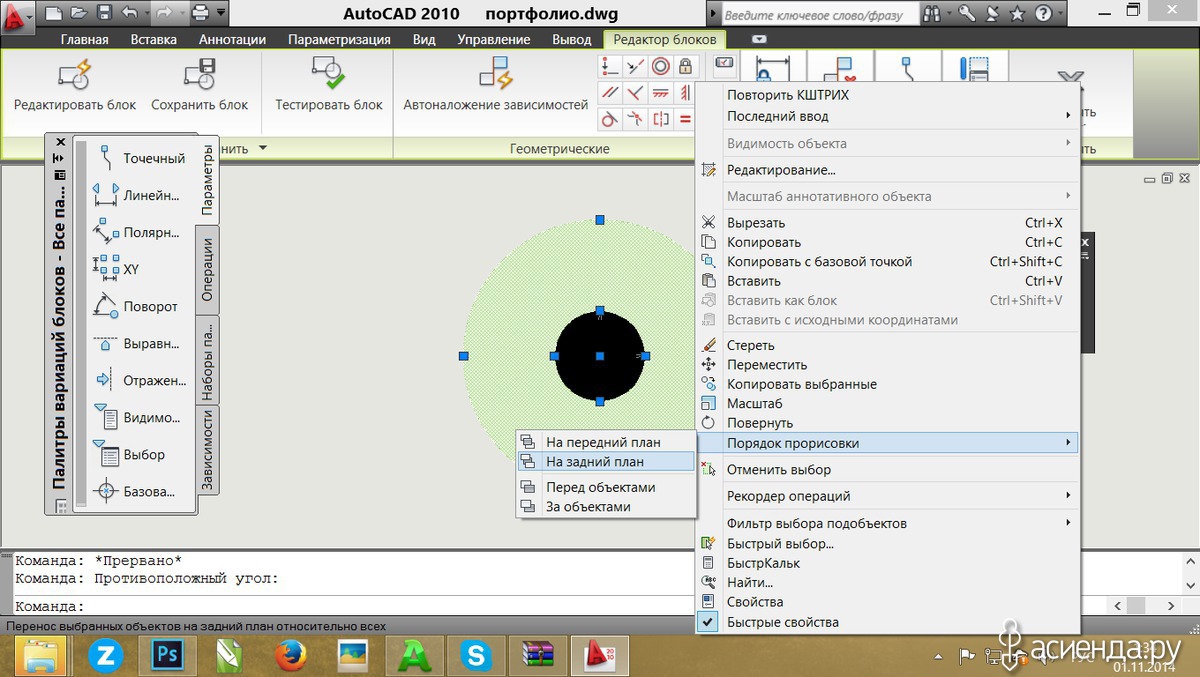This screenshot has width=1200, height=677.
Task: Click the Edit Block ribbon button
Action: (x=75, y=84)
